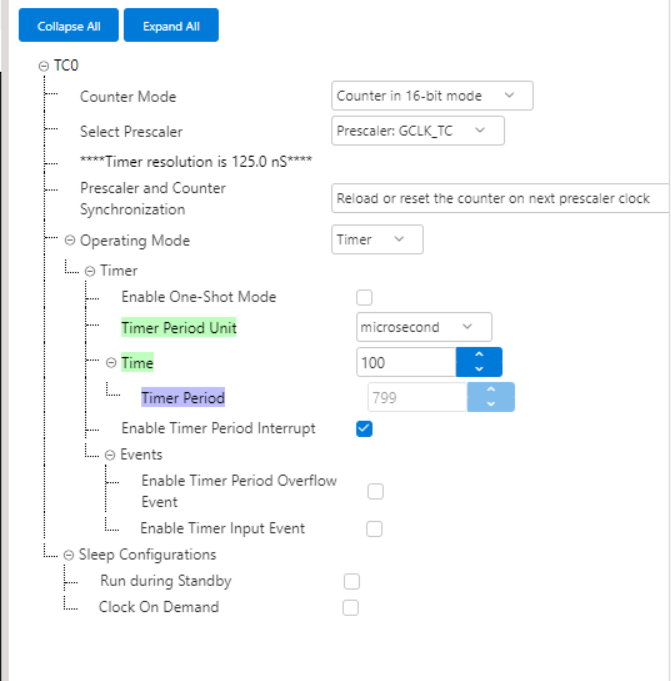The image size is (671, 681).
Task: Open the Select Prescaler dropdown
Action: [x=418, y=131]
